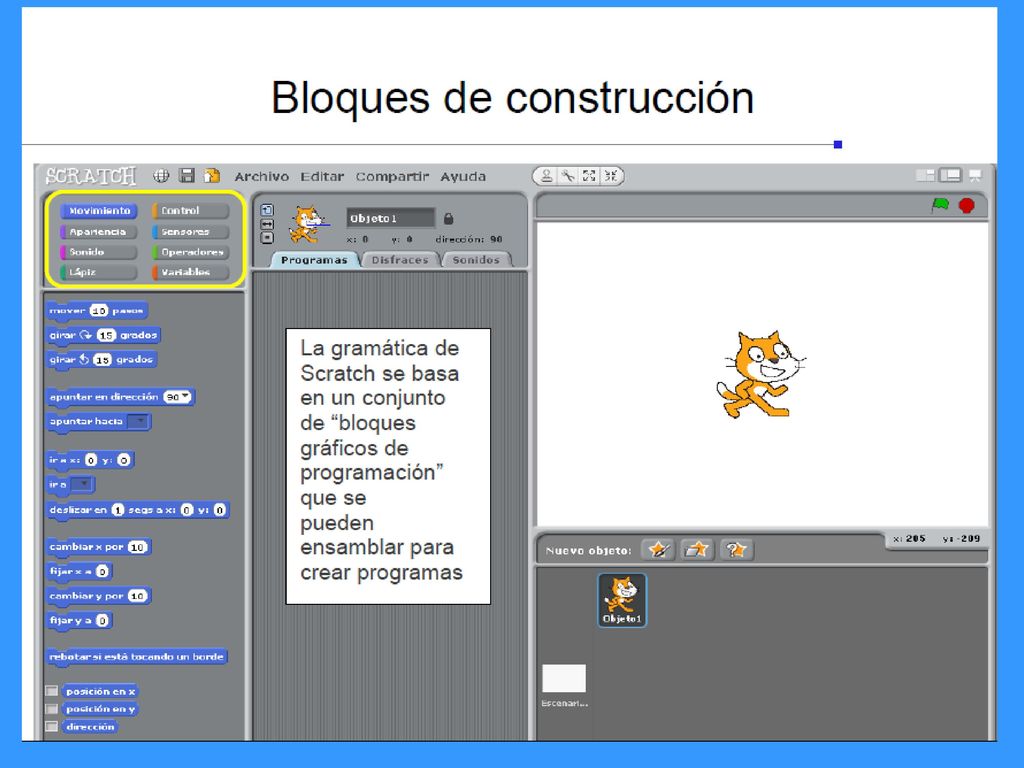Click the 0 field in 'fijar x a' block
This screenshot has width=1024, height=768.
pyautogui.click(x=102, y=571)
